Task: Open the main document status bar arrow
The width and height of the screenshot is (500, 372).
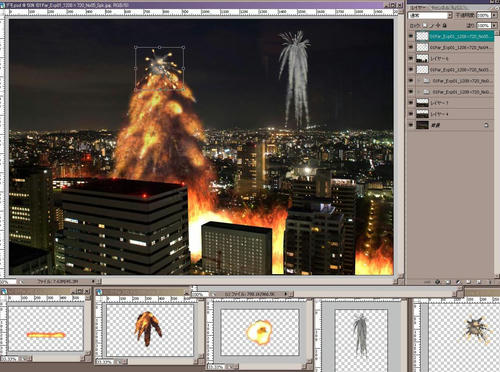Action: click(93, 281)
